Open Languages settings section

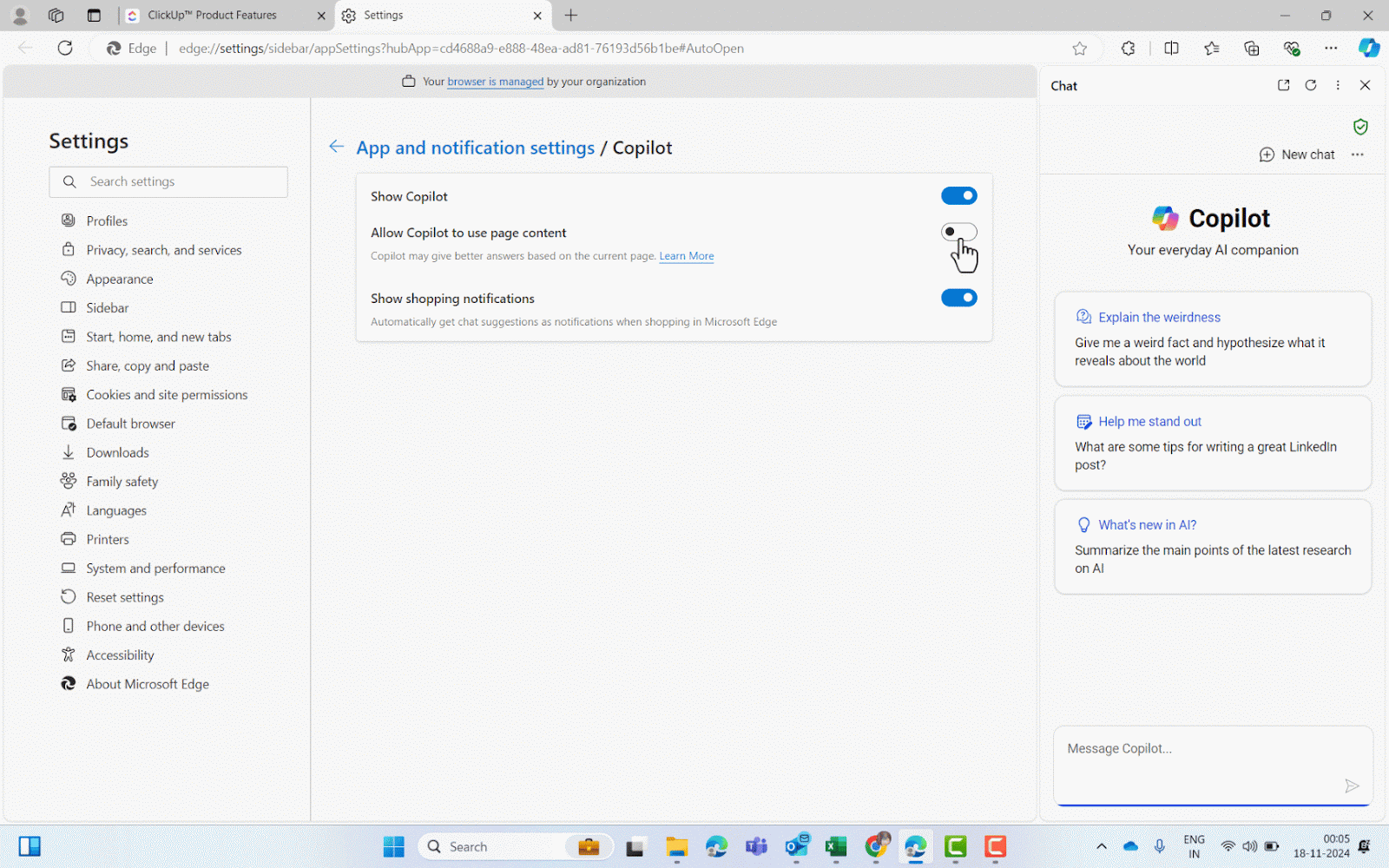coord(116,510)
